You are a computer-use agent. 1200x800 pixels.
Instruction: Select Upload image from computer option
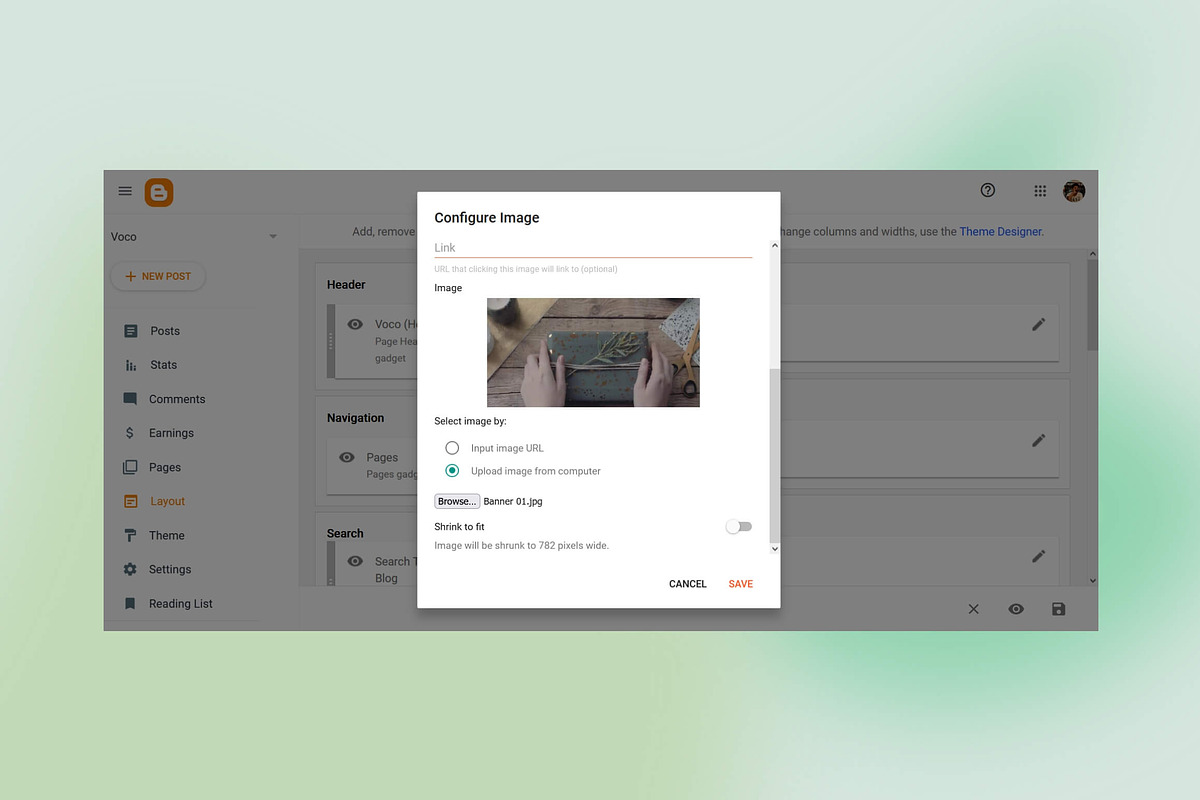click(452, 471)
